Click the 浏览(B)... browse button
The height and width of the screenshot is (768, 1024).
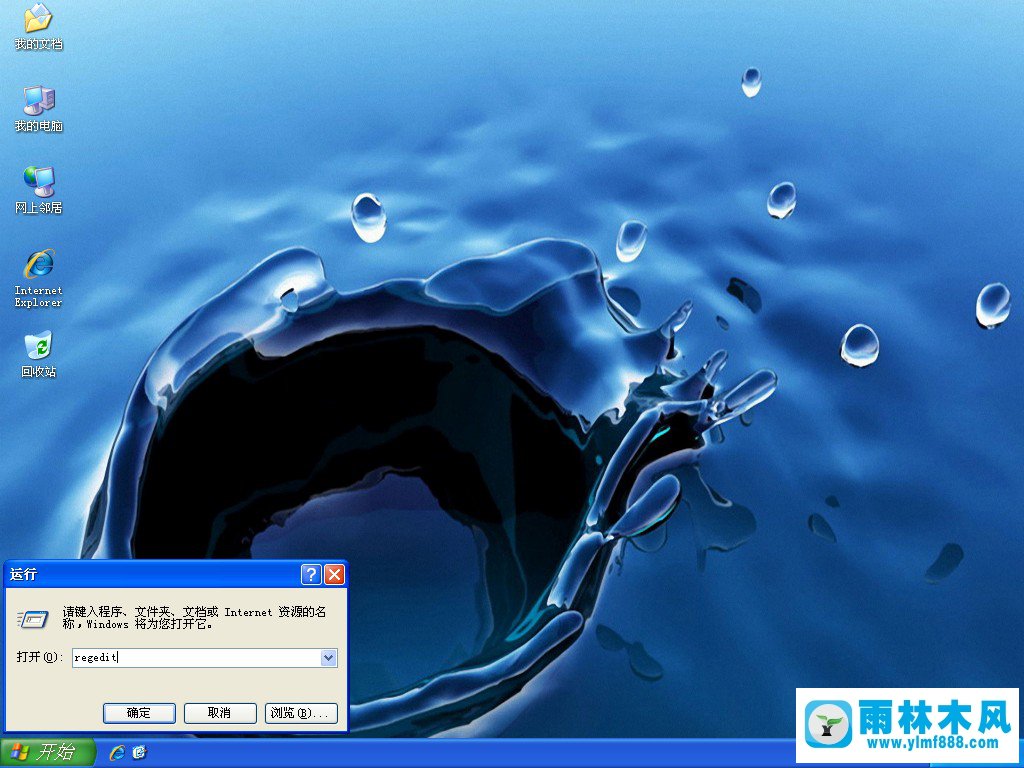tap(301, 713)
